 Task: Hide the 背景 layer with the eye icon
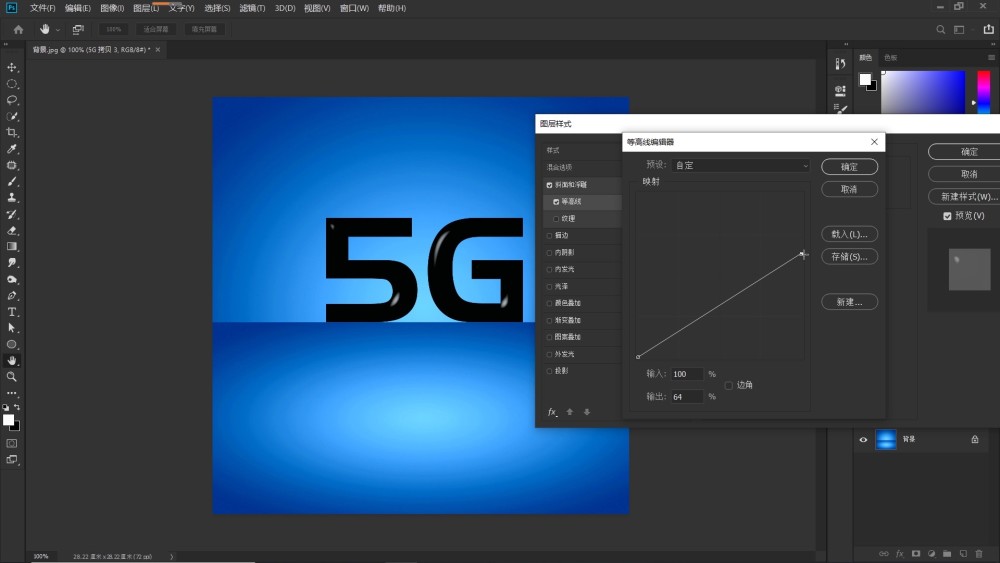863,439
